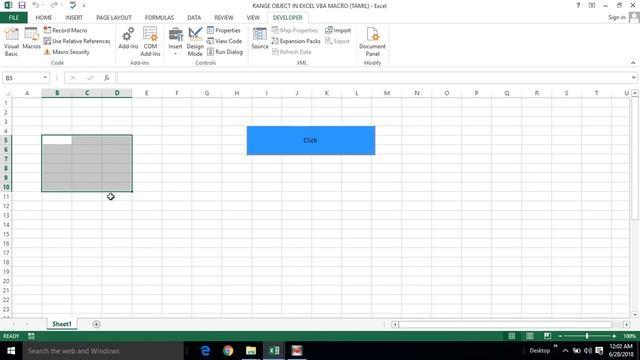This screenshot has height=360, width=640.
Task: Switch to the PAGE LAYOUT tab
Action: click(x=114, y=18)
